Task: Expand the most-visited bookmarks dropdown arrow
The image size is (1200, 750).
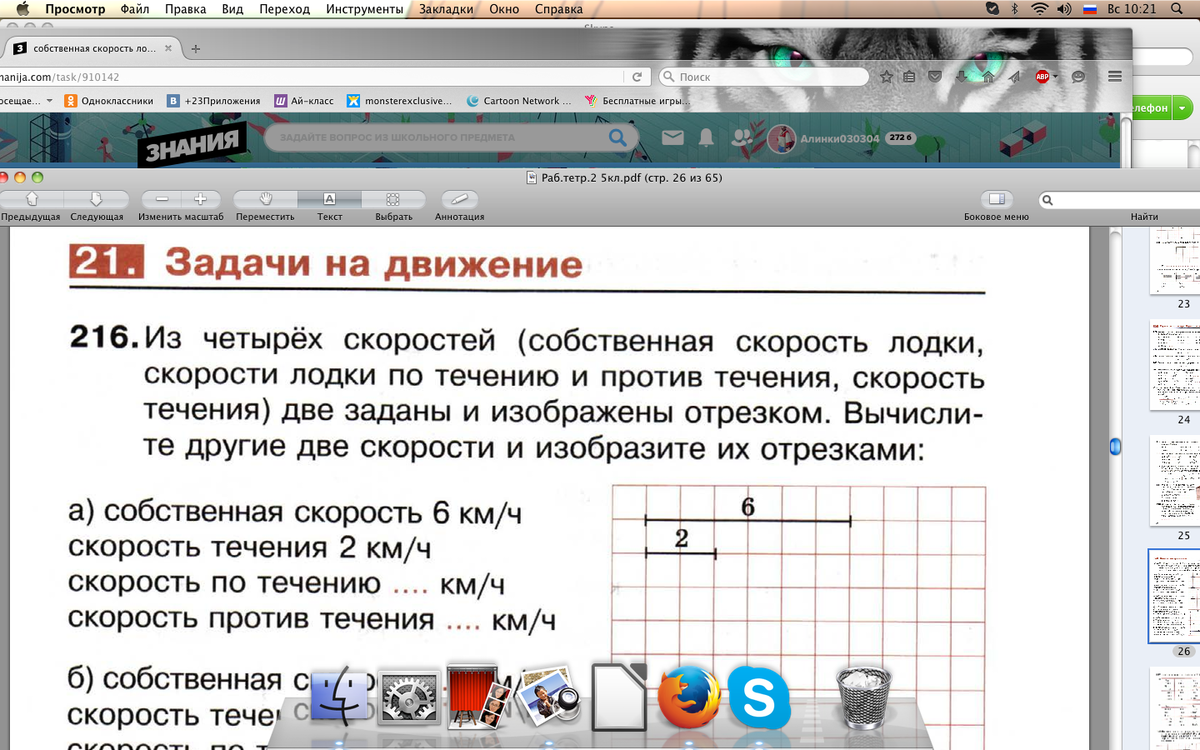Action: [50, 101]
